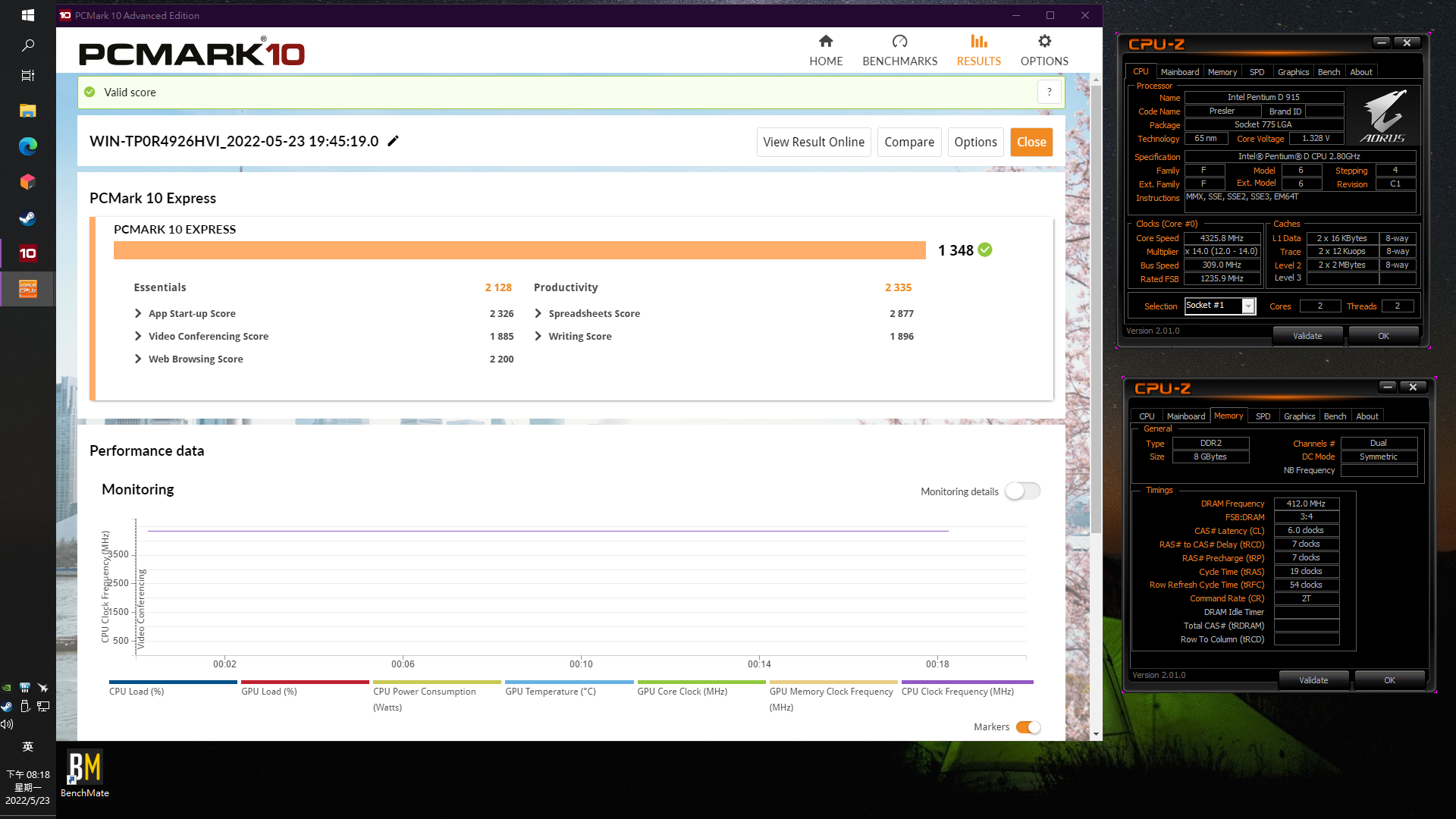Image resolution: width=1456 pixels, height=819 pixels.
Task: Open the valid score help question mark
Action: point(1049,92)
